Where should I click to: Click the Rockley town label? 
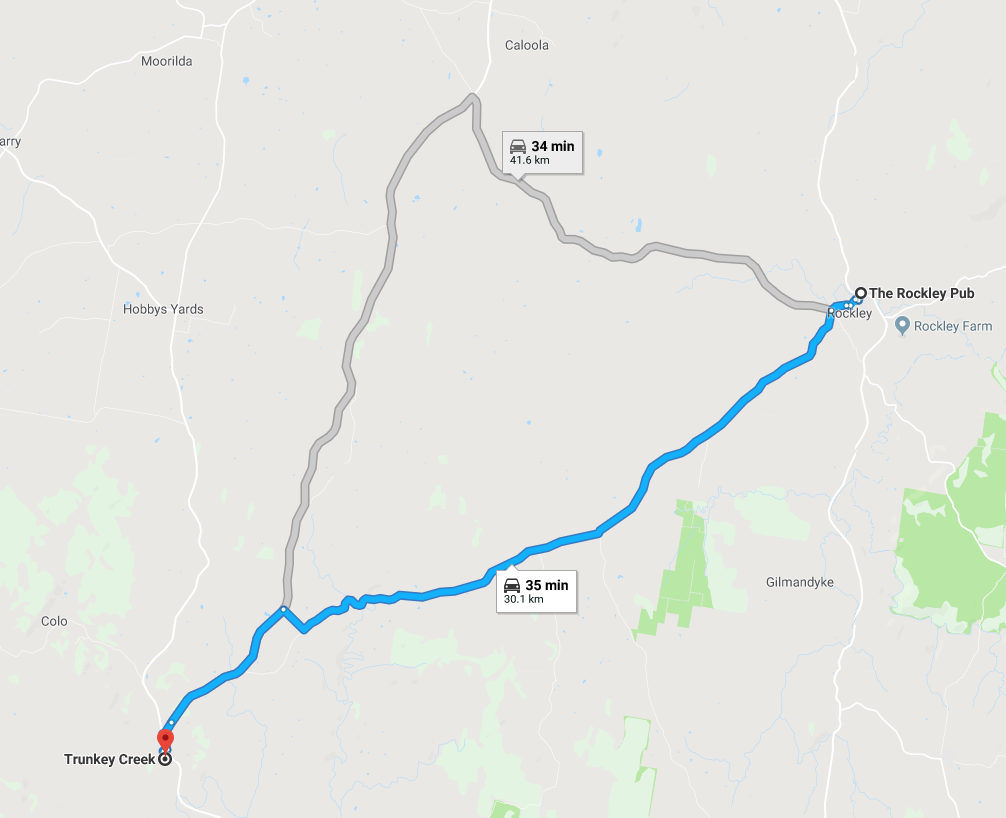(x=849, y=313)
